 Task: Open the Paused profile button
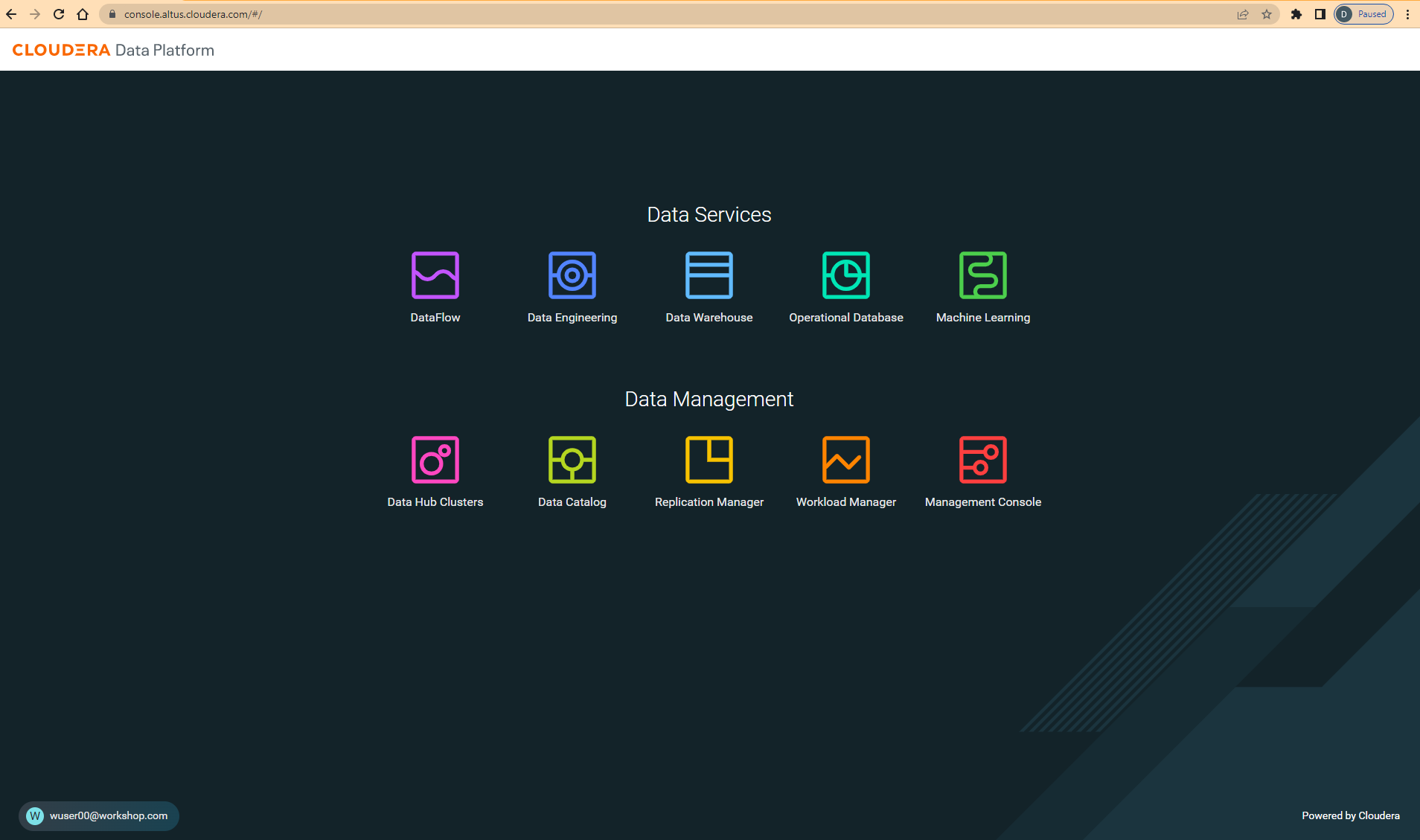click(x=1363, y=14)
